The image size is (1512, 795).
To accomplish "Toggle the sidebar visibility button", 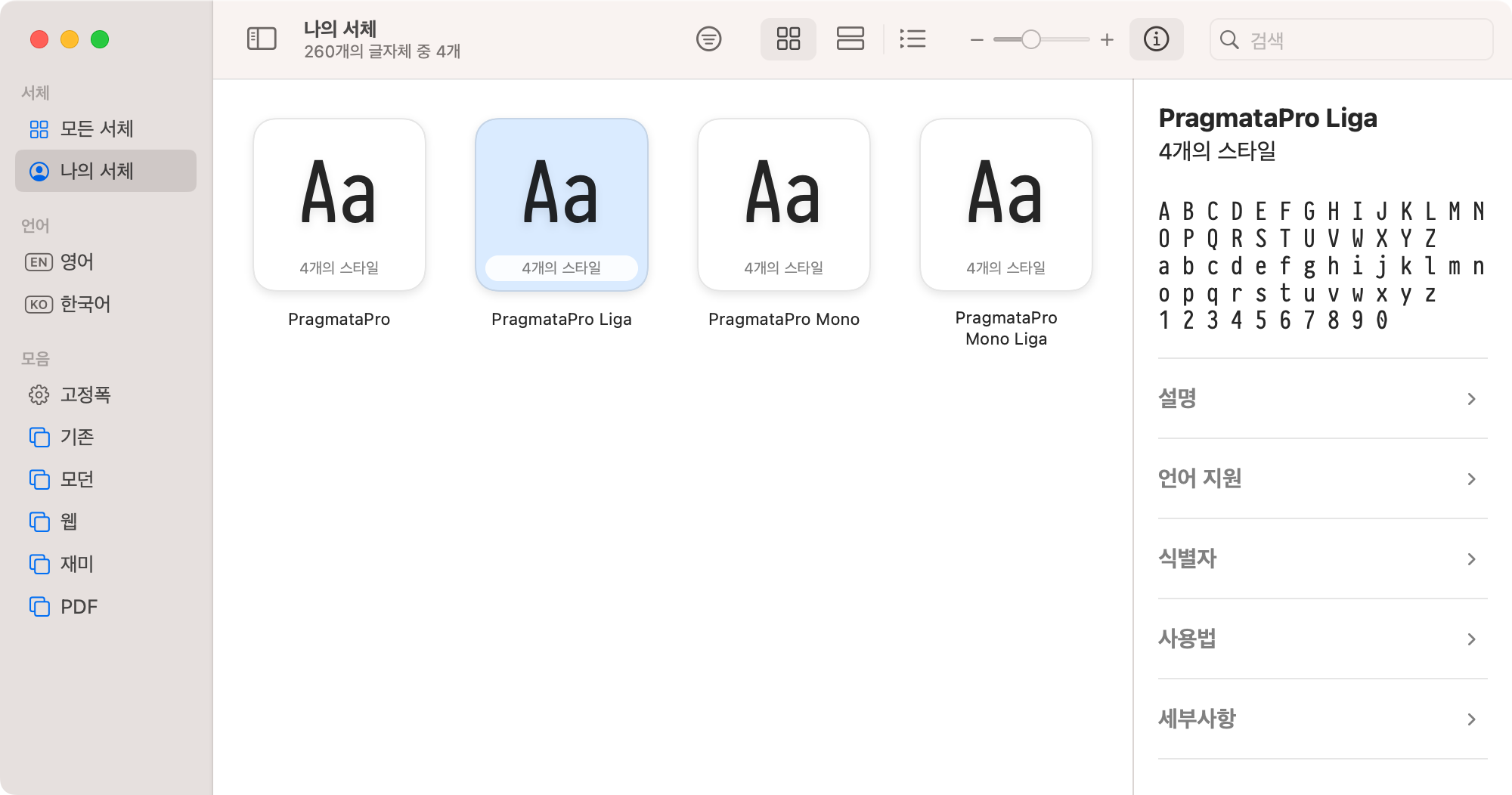I will (262, 39).
